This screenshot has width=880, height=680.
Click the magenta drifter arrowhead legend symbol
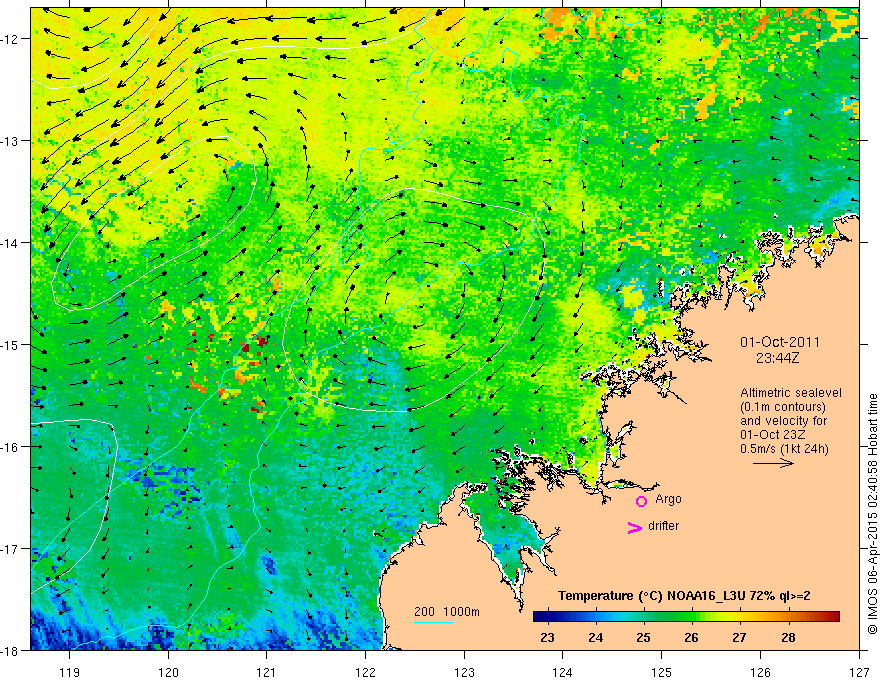635,527
